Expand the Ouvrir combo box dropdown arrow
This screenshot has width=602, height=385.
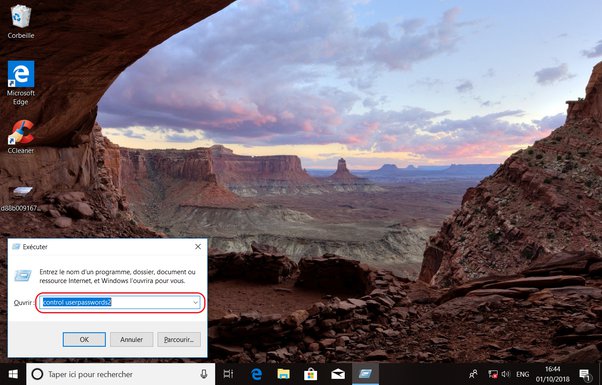195,302
